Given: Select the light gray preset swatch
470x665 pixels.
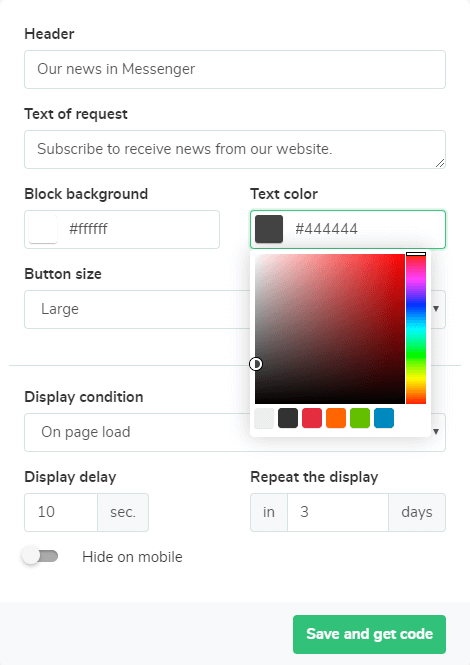Looking at the screenshot, I should coord(264,418).
